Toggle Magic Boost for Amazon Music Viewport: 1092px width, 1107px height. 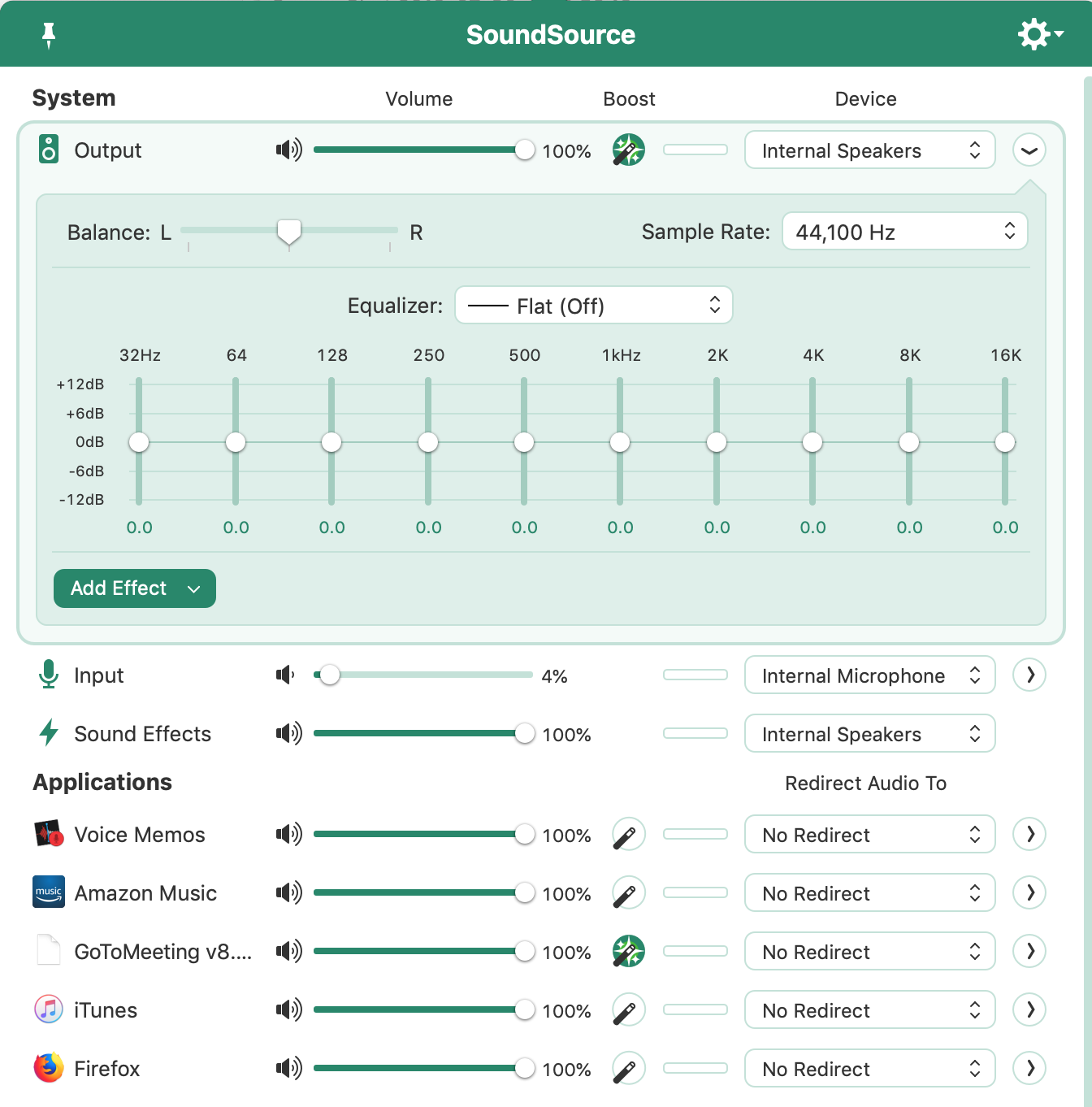tap(629, 892)
